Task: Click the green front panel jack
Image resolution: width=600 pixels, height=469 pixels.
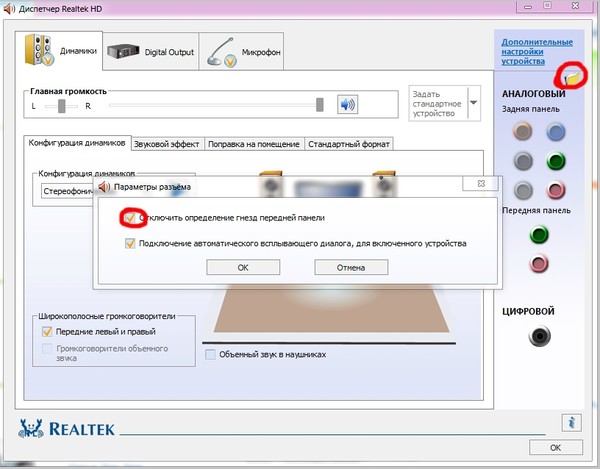Action: pyautogui.click(x=539, y=234)
